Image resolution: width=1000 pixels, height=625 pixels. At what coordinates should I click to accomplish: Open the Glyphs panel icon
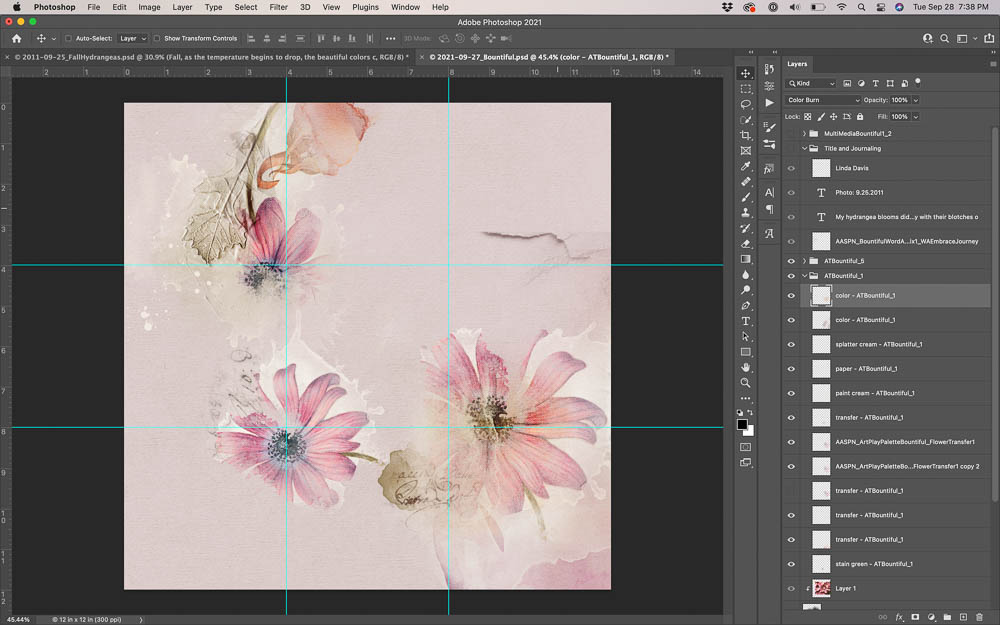(769, 233)
